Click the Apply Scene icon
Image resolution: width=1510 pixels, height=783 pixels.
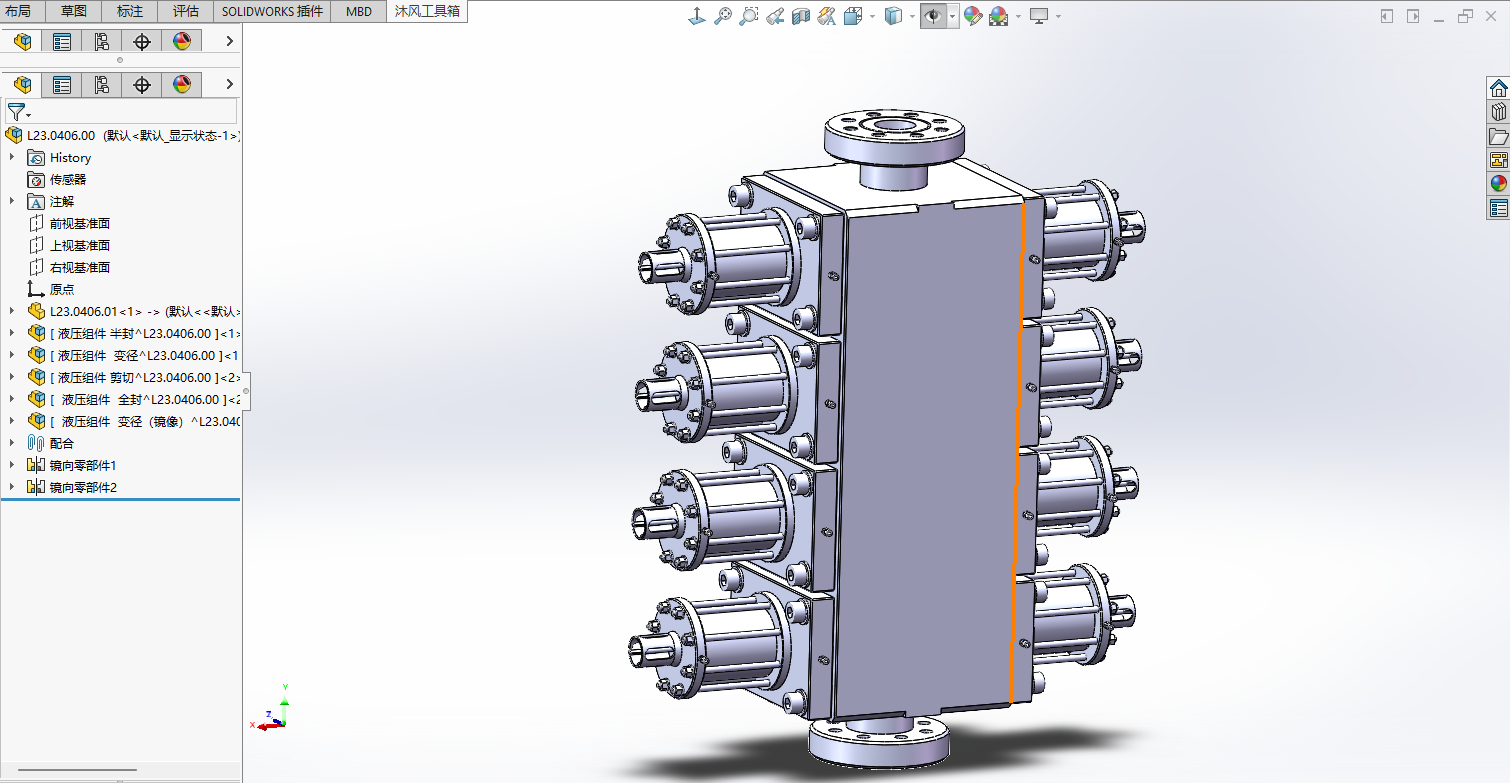point(998,16)
